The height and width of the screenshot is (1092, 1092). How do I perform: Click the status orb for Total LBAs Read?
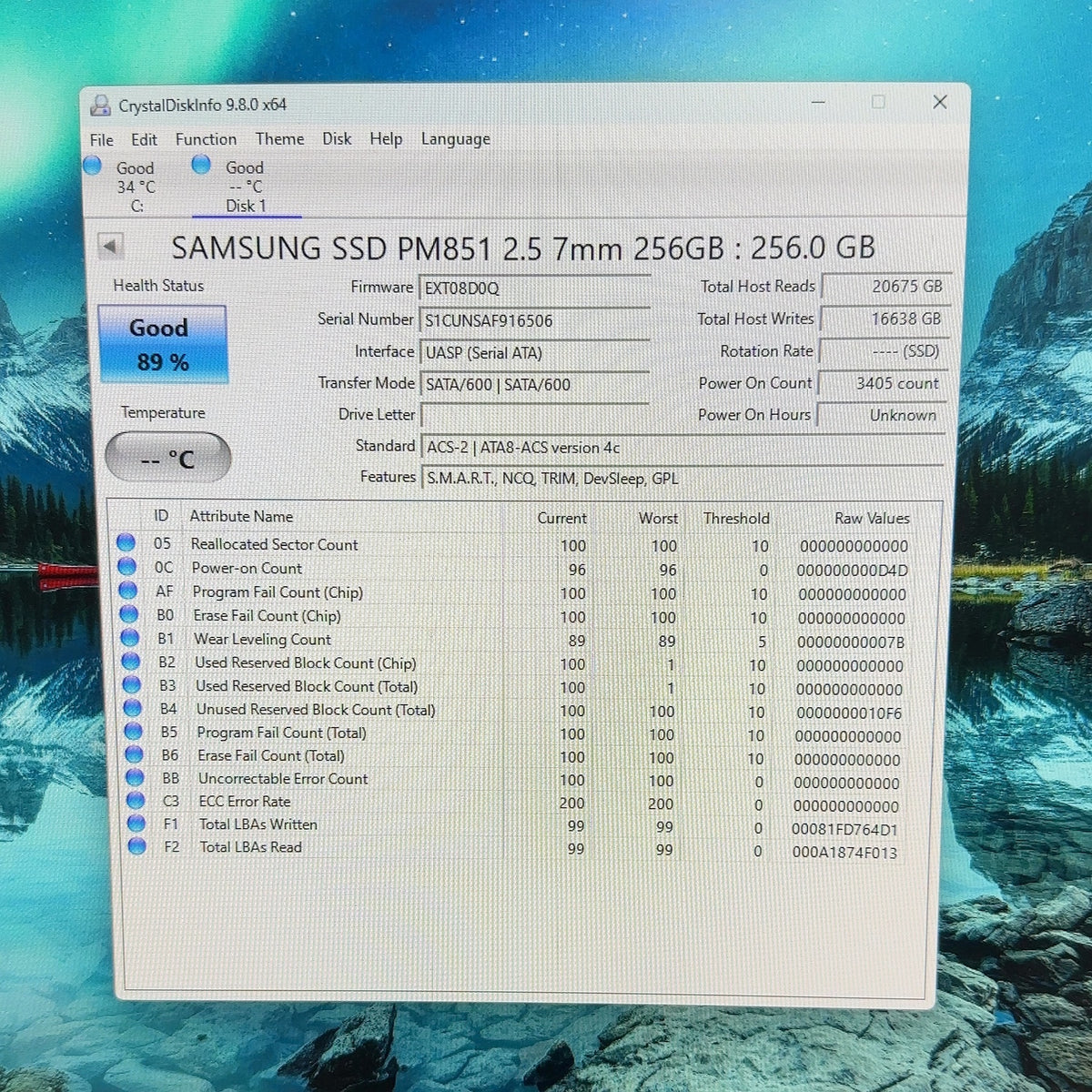pos(137,846)
